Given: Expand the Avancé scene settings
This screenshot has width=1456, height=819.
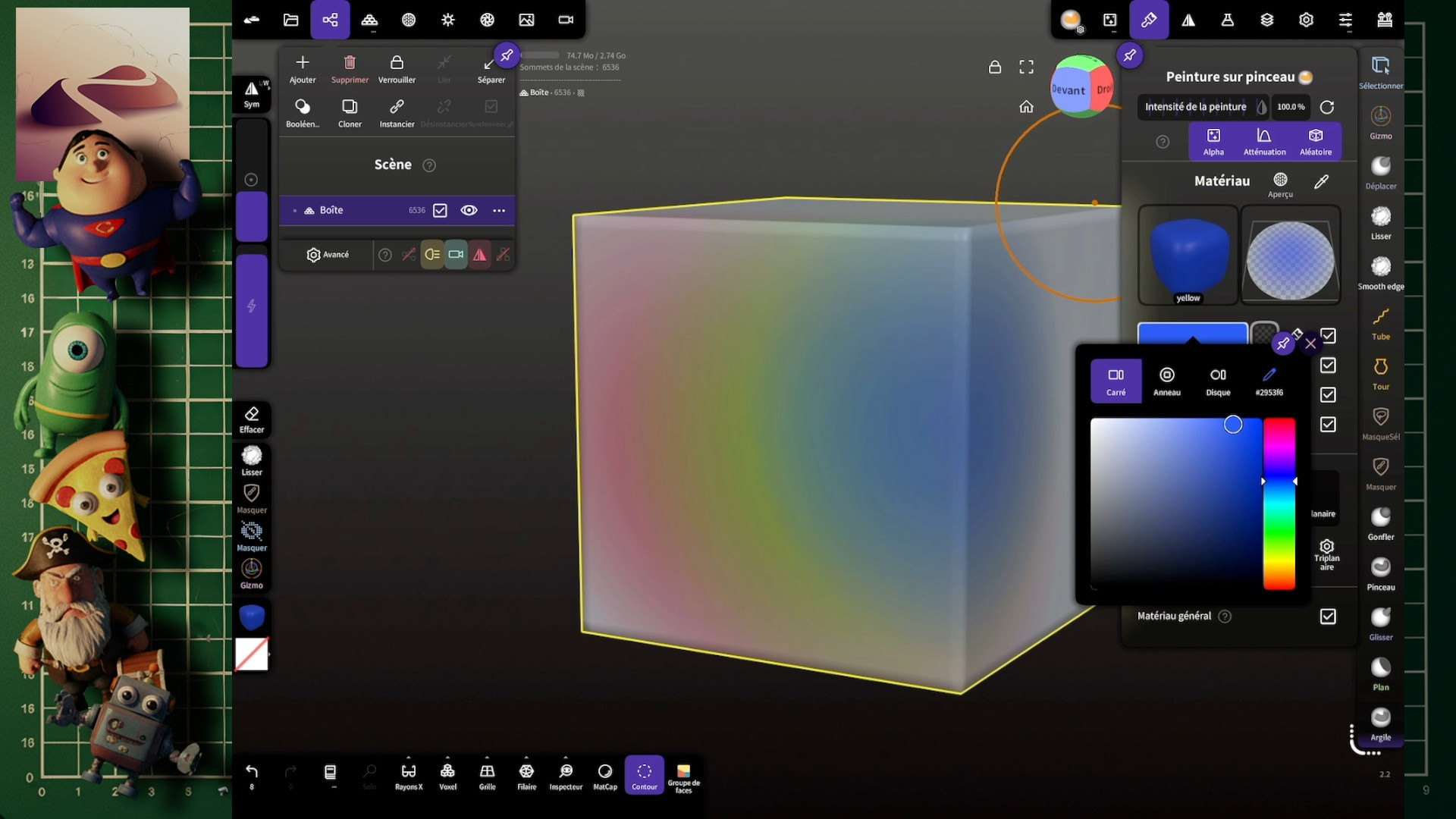Looking at the screenshot, I should (328, 255).
